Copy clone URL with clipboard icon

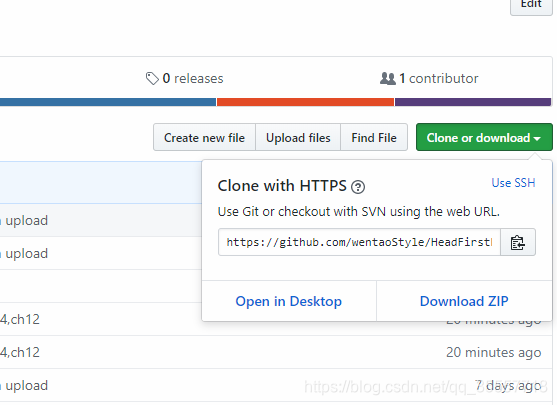click(x=518, y=243)
